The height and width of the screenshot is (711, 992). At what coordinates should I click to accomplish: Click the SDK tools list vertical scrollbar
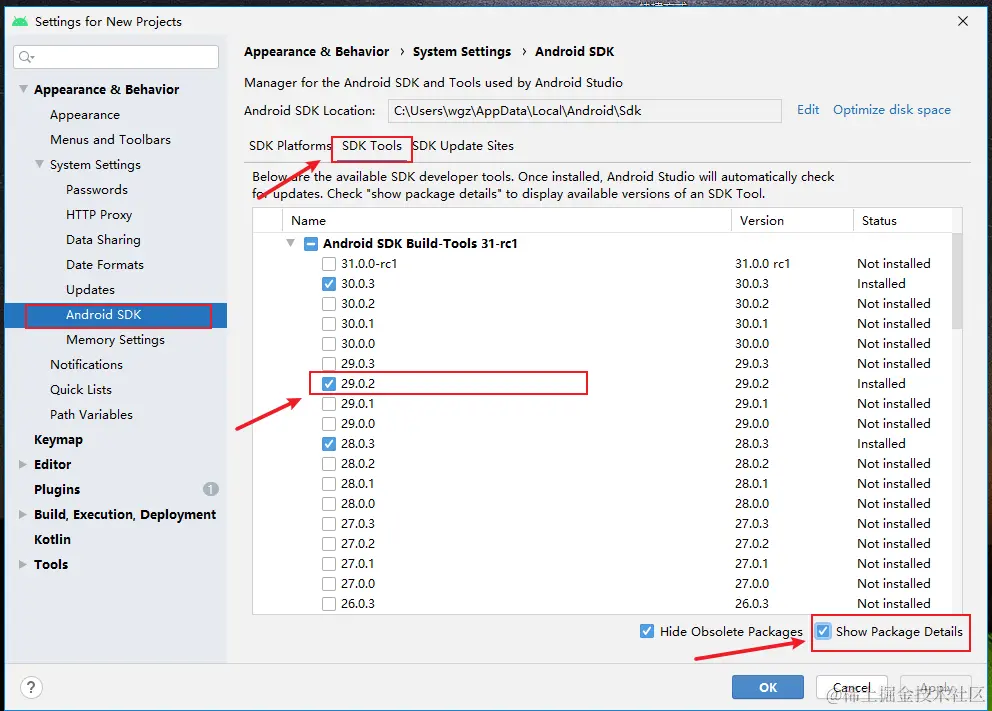point(957,281)
